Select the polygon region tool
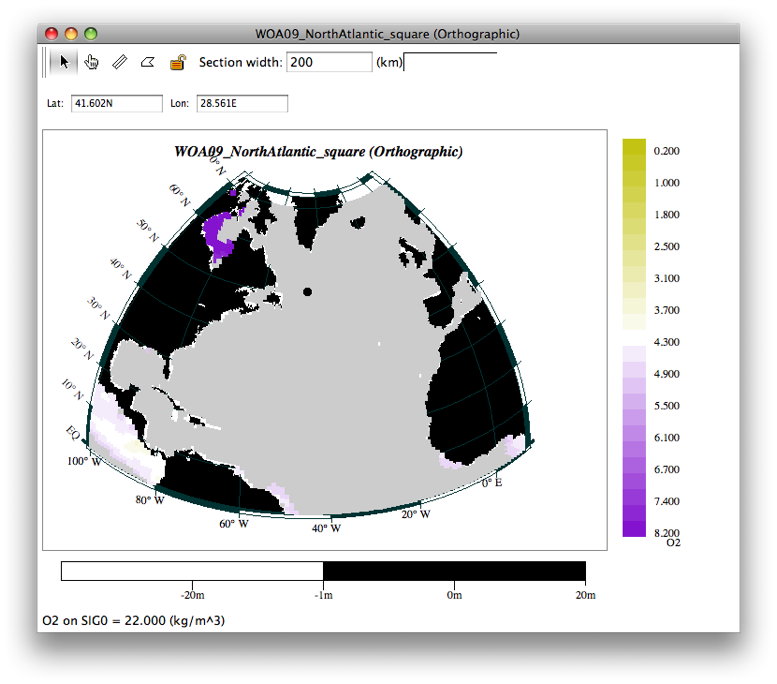 click(148, 62)
